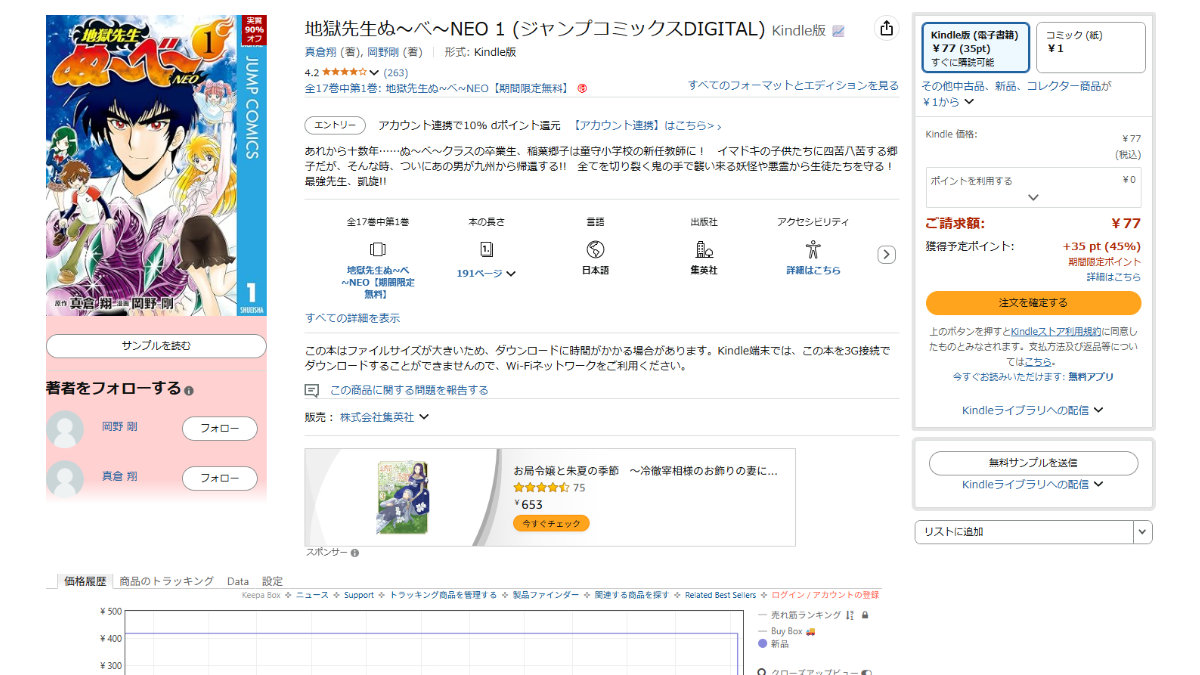Image resolution: width=1200 pixels, height=675 pixels.
Task: Open ログイン / アカウントの登録 Keepa link
Action: [x=826, y=595]
